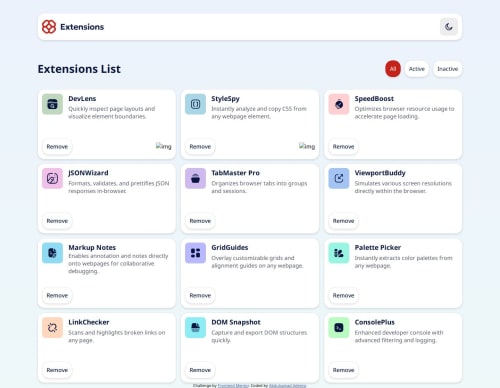This screenshot has height=388, width=500.
Task: Click the DOM Snapshot extension icon
Action: tap(195, 328)
